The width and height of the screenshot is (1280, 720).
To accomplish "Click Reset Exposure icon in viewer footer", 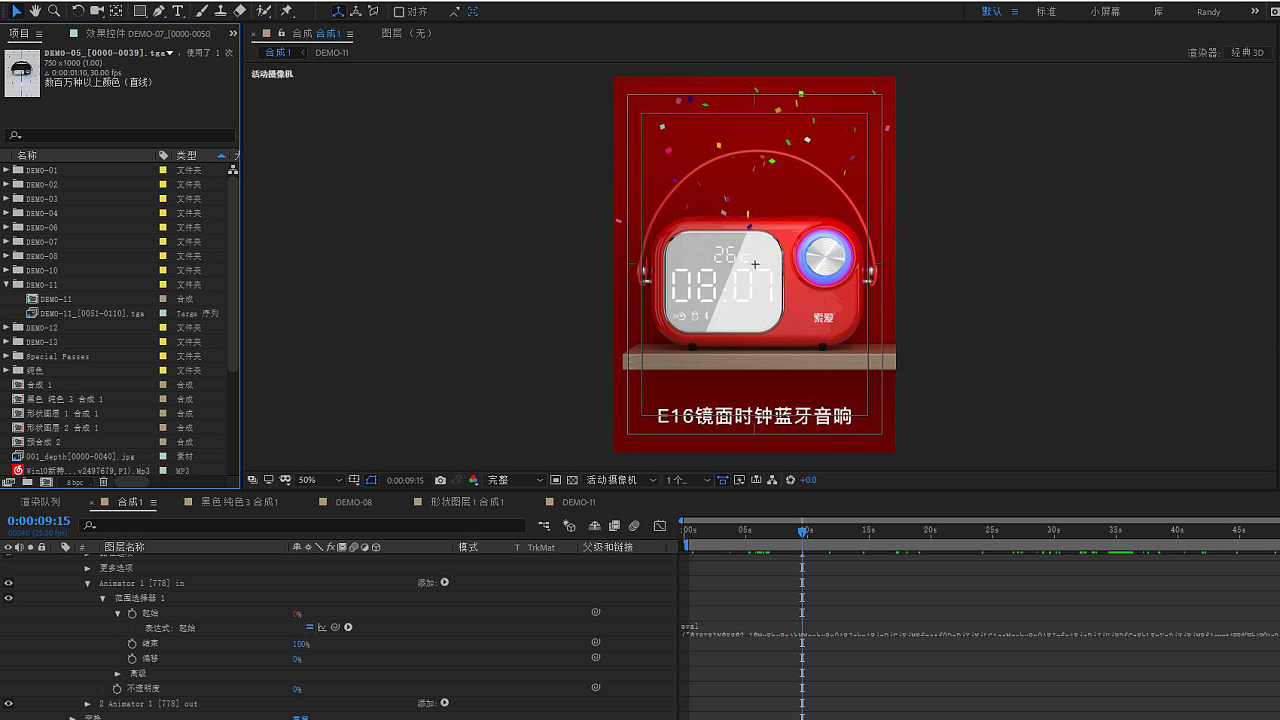I will click(x=790, y=480).
